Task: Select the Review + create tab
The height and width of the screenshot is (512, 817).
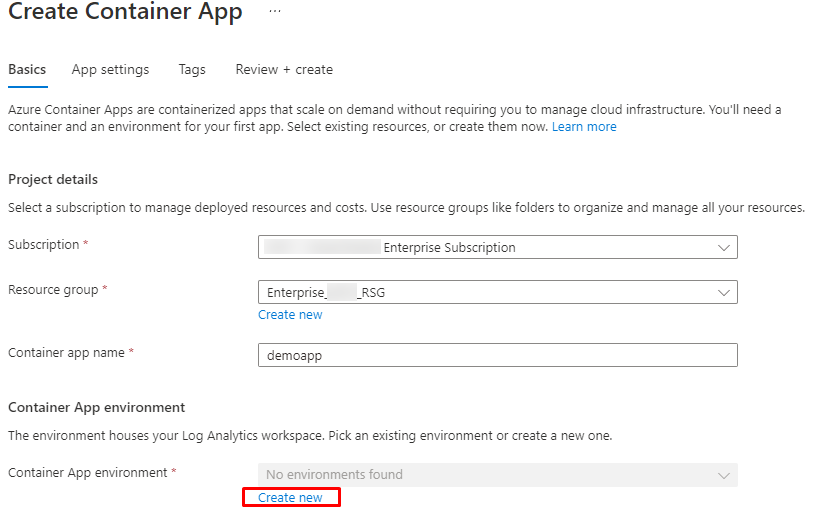Action: coord(284,69)
